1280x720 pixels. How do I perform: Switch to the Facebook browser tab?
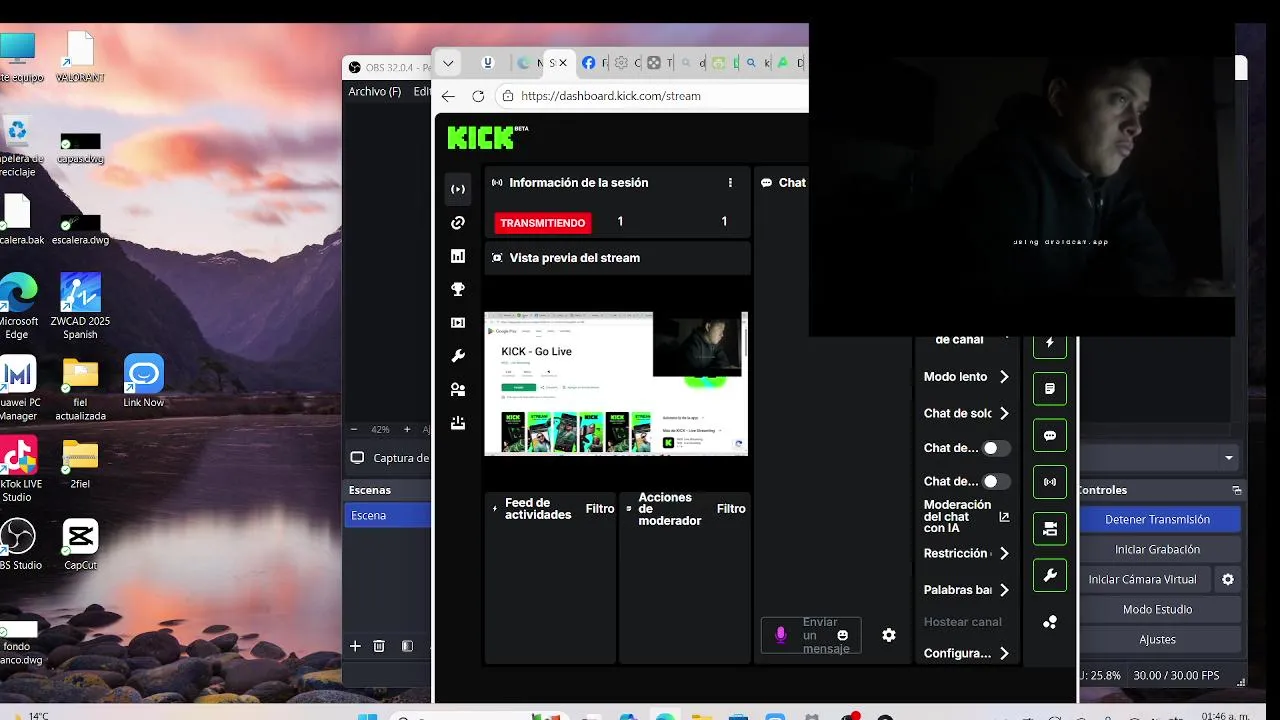coord(589,63)
